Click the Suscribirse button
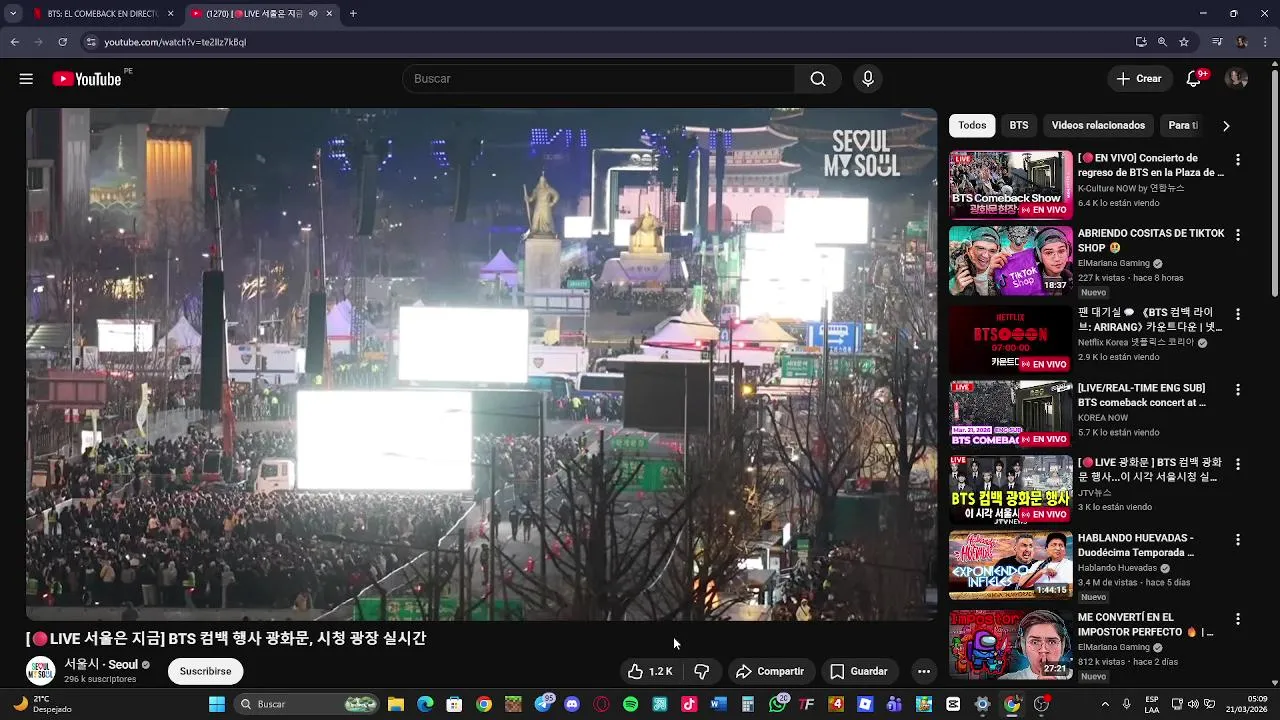 click(205, 671)
